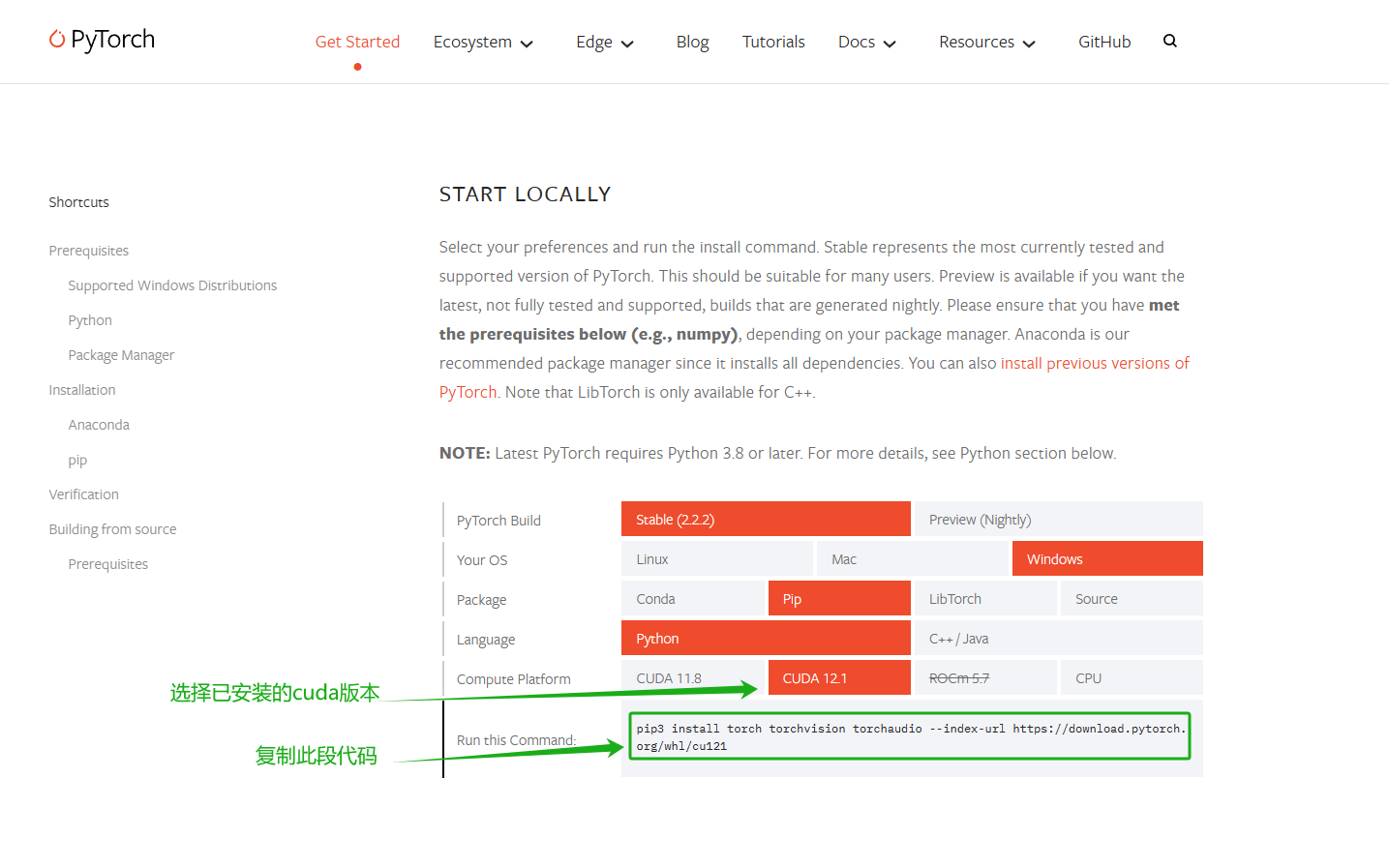Expand the Resources dropdown menu

coord(987,42)
